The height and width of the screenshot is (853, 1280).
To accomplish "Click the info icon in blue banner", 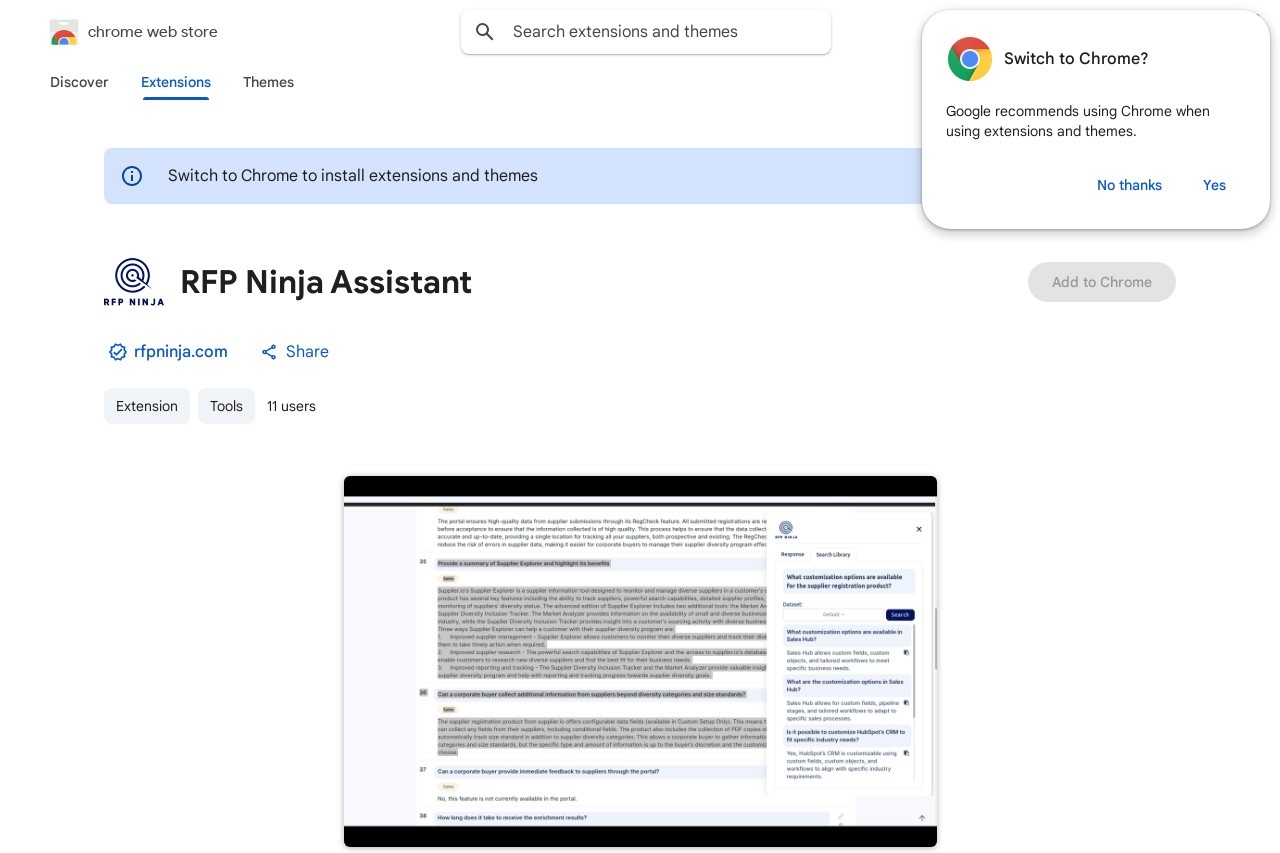I will pos(132,176).
